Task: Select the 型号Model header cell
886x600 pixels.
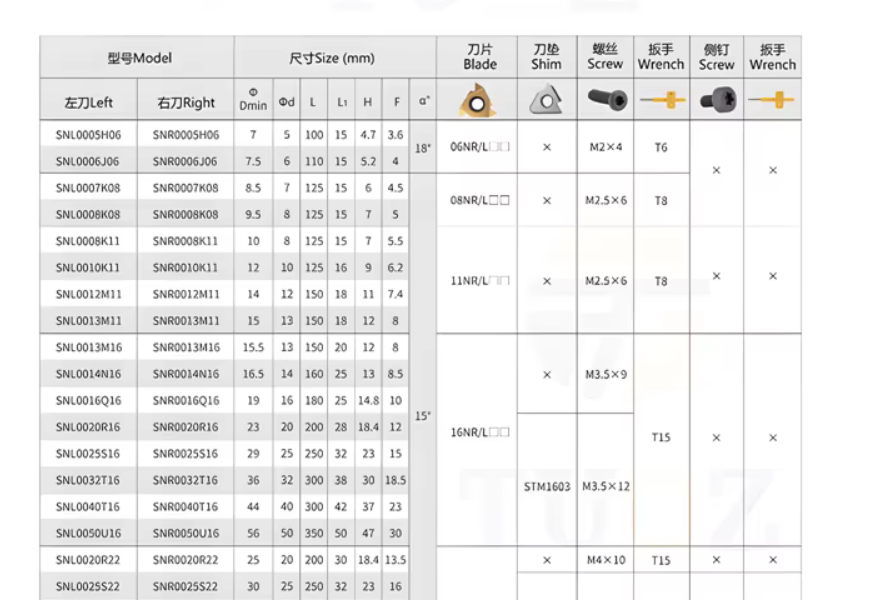Action: pos(137,58)
